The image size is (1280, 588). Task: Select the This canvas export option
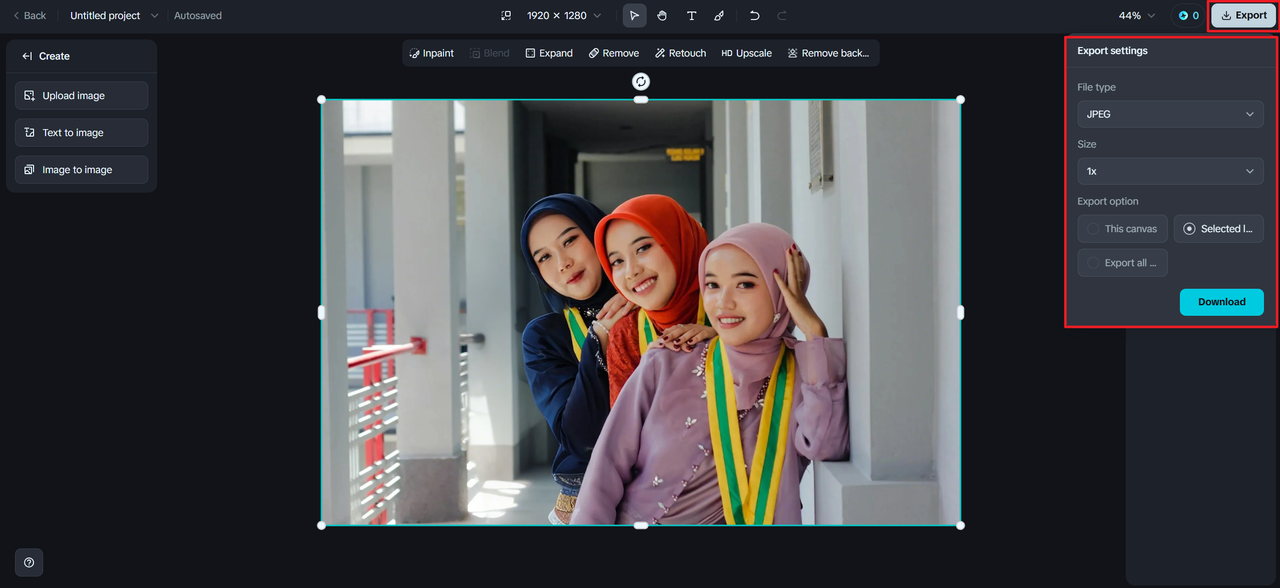(1122, 229)
